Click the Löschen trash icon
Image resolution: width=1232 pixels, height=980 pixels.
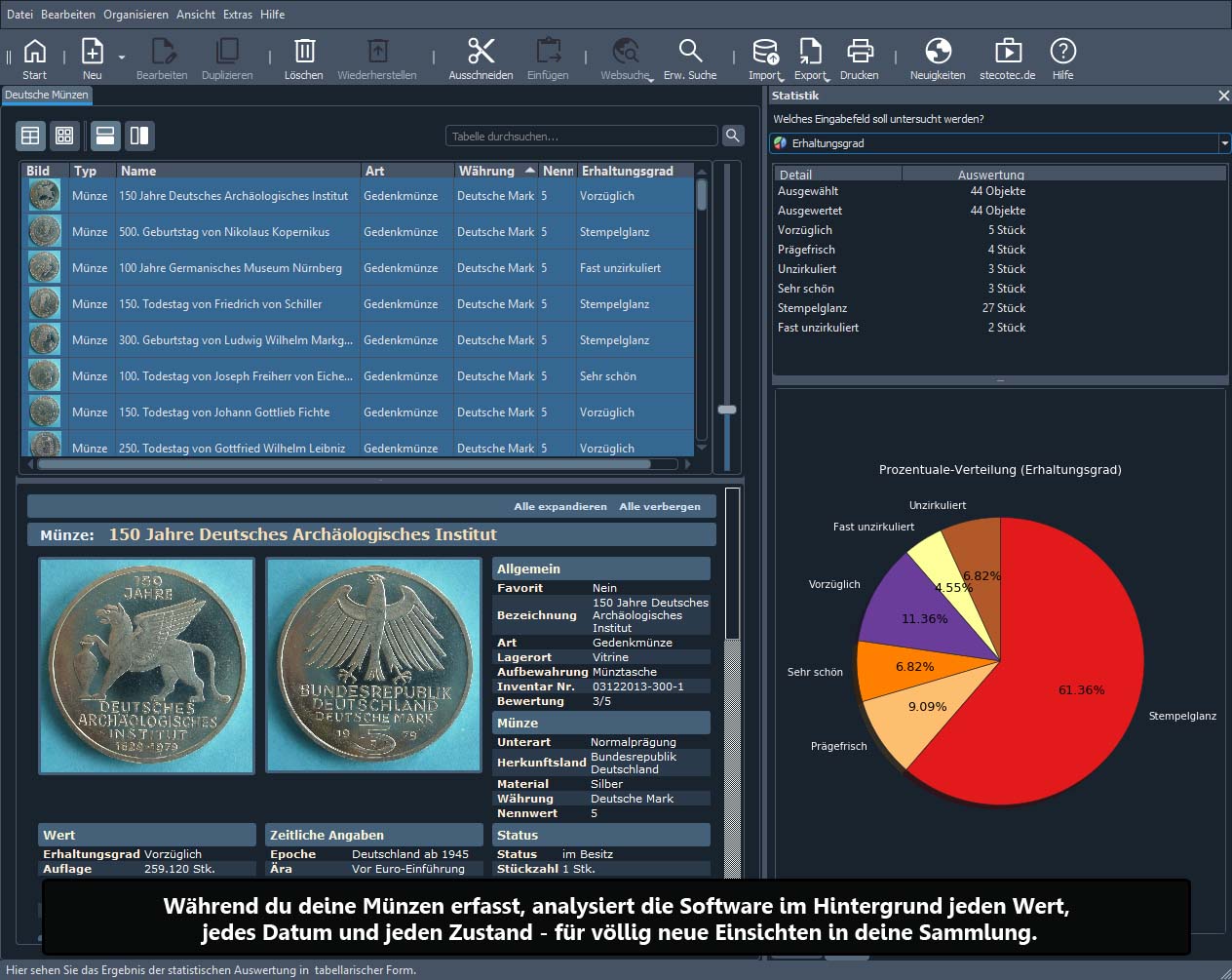(x=303, y=59)
